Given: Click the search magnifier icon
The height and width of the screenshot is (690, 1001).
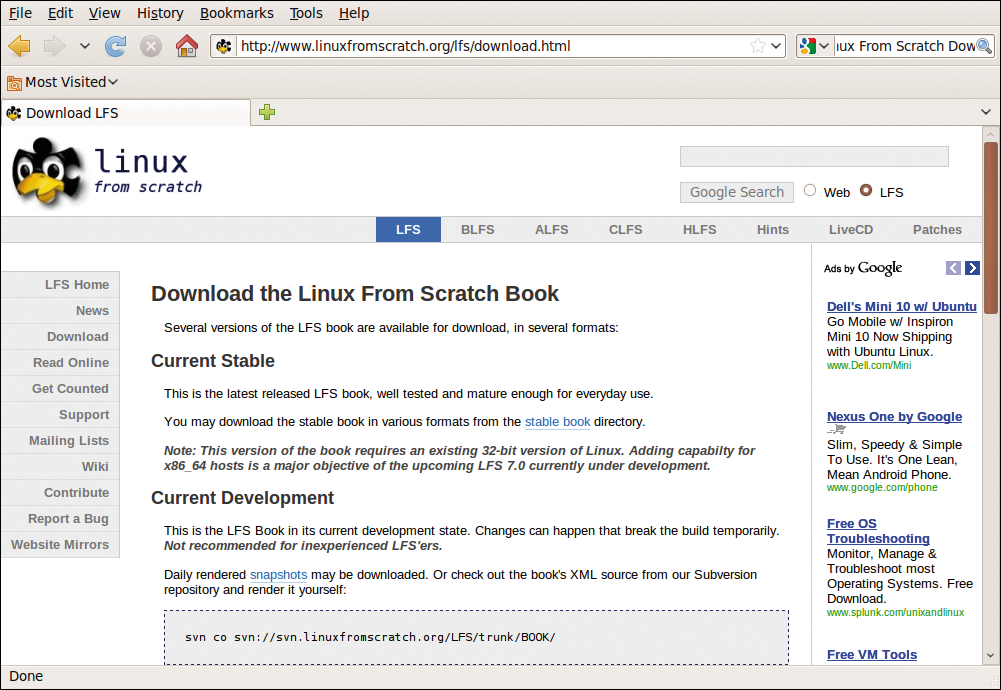Looking at the screenshot, I should point(984,46).
